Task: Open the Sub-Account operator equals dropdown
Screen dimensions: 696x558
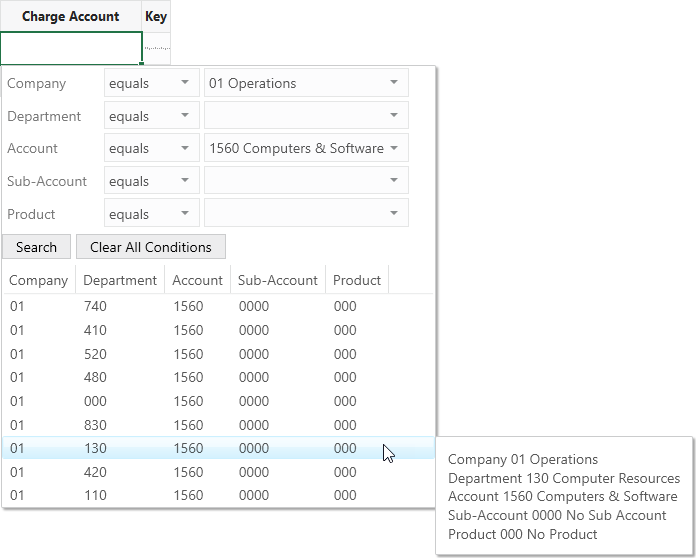Action: click(152, 180)
